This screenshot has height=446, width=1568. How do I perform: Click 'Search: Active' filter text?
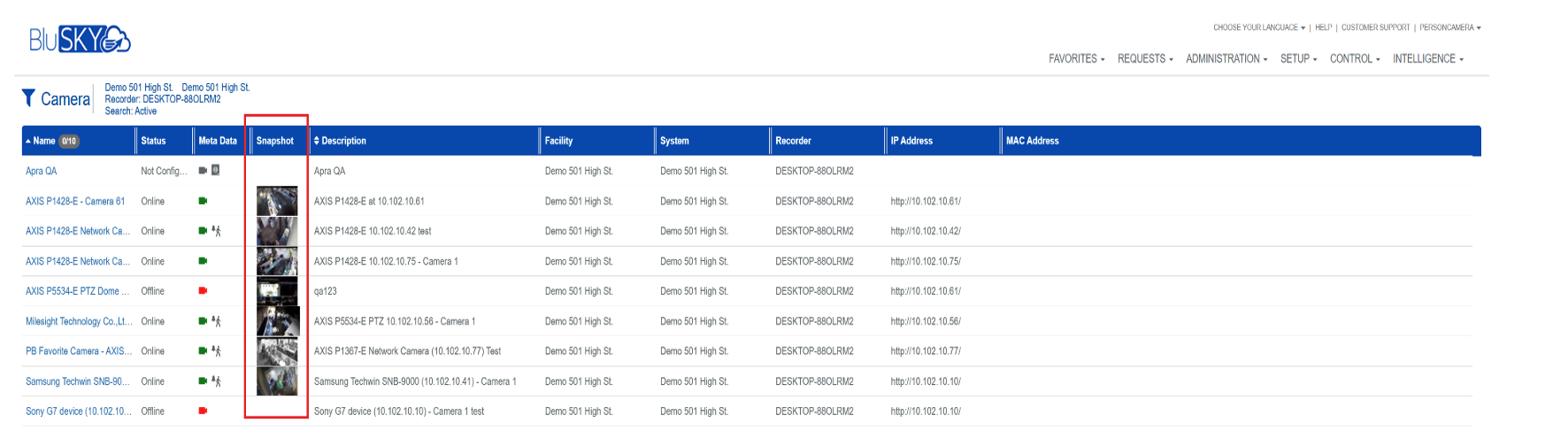click(130, 111)
